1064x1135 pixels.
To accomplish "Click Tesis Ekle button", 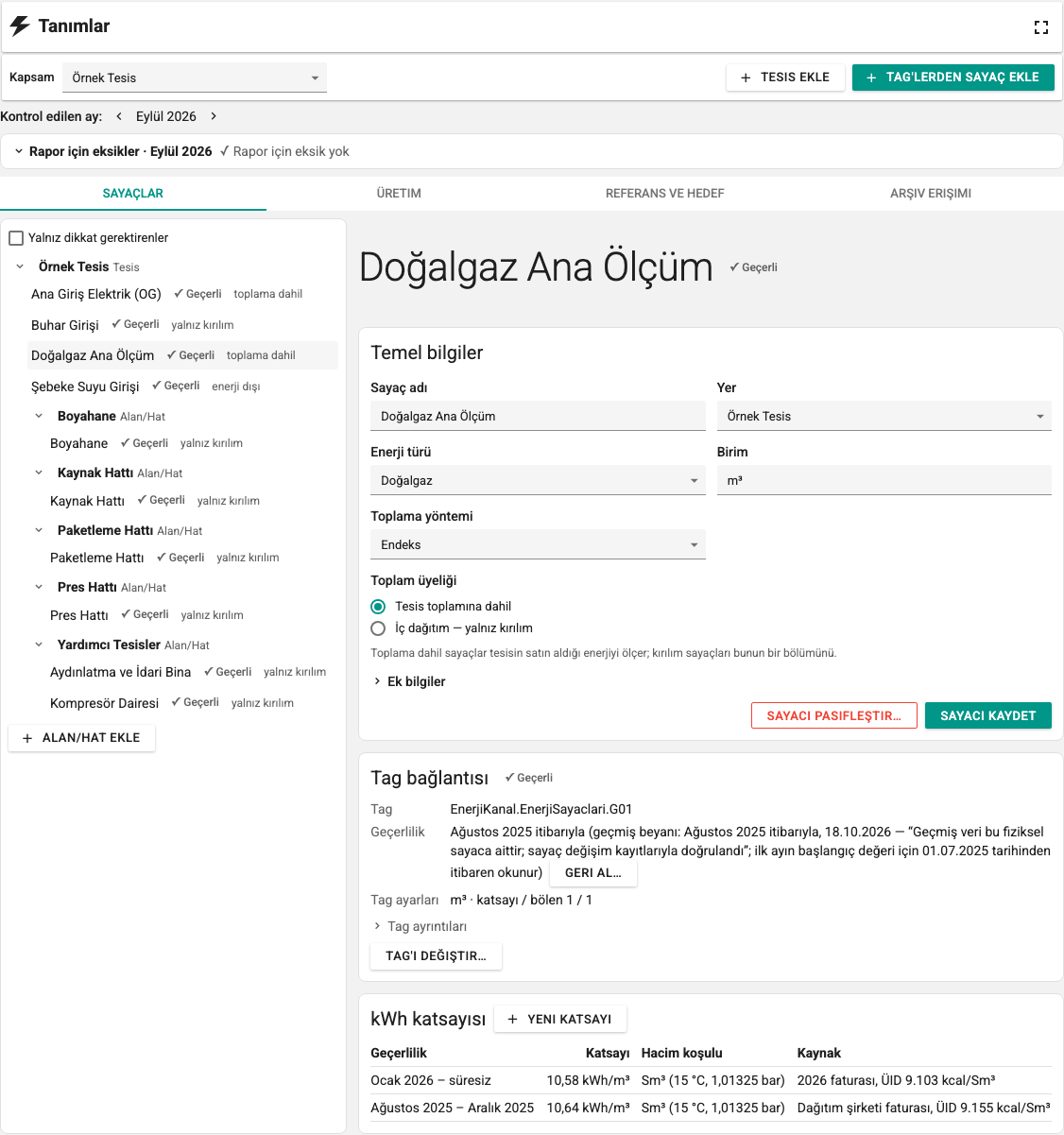I will coord(785,77).
